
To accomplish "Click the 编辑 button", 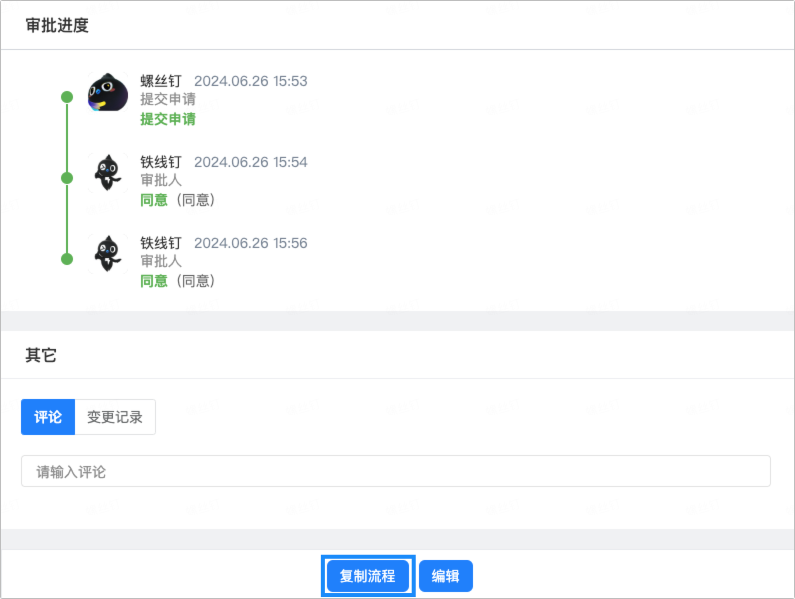I will (x=446, y=576).
